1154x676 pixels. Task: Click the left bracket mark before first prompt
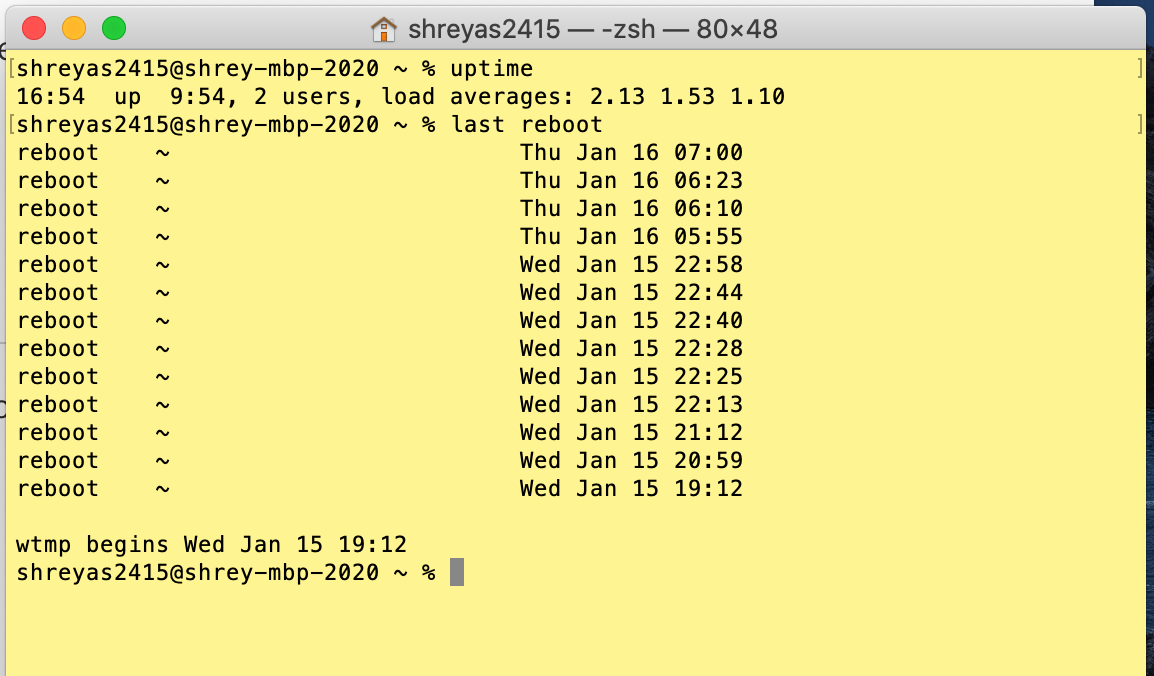coord(10,69)
